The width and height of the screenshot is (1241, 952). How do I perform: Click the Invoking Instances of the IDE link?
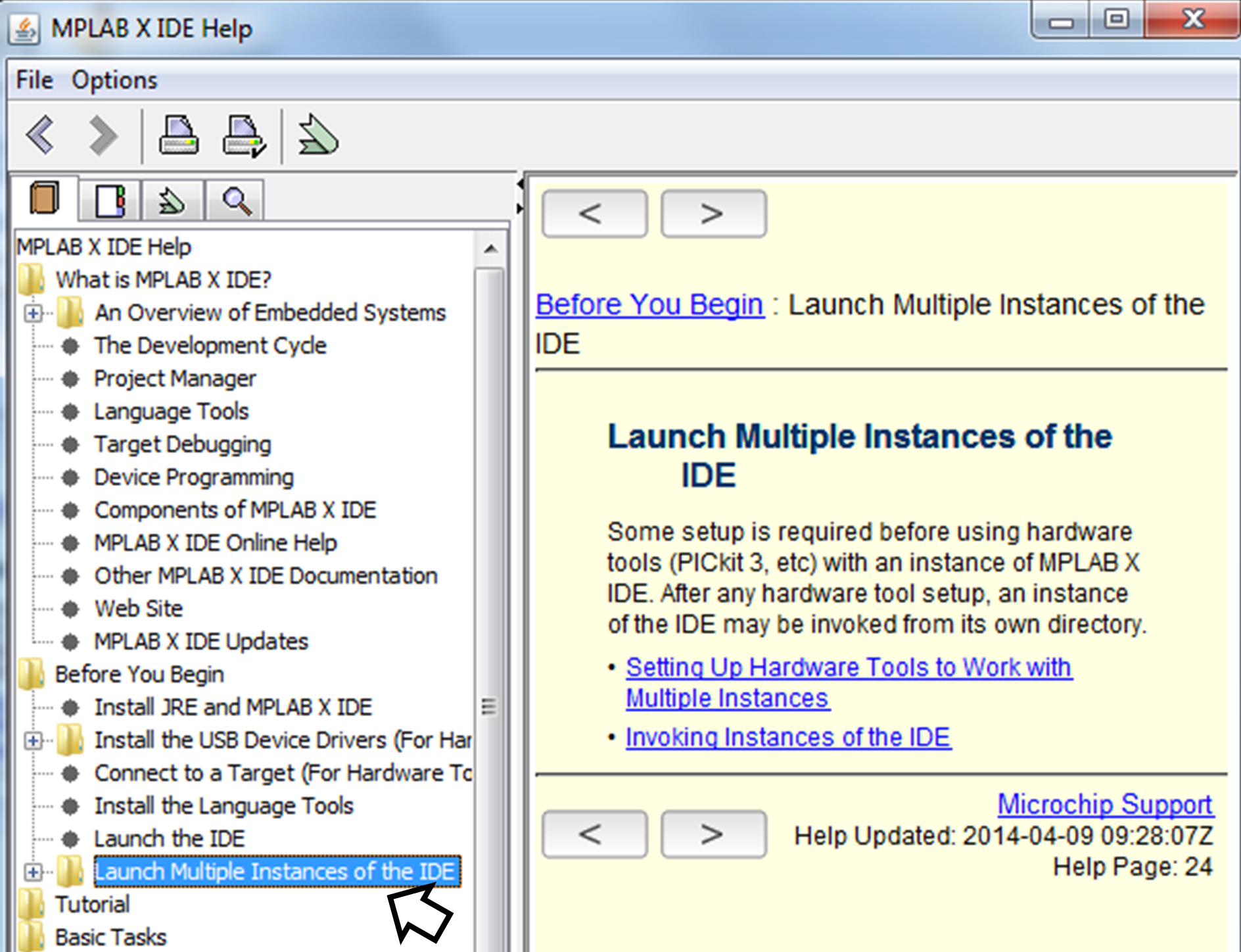[x=788, y=737]
